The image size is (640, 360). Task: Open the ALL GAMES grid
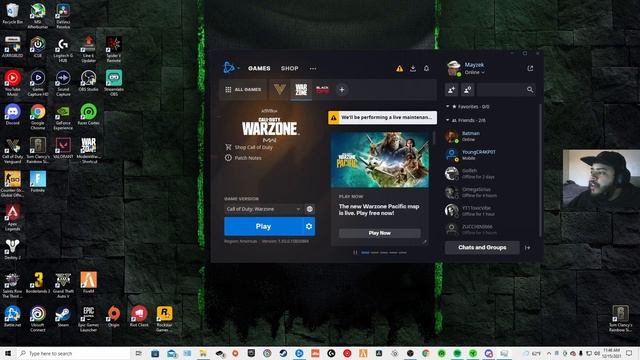click(243, 89)
